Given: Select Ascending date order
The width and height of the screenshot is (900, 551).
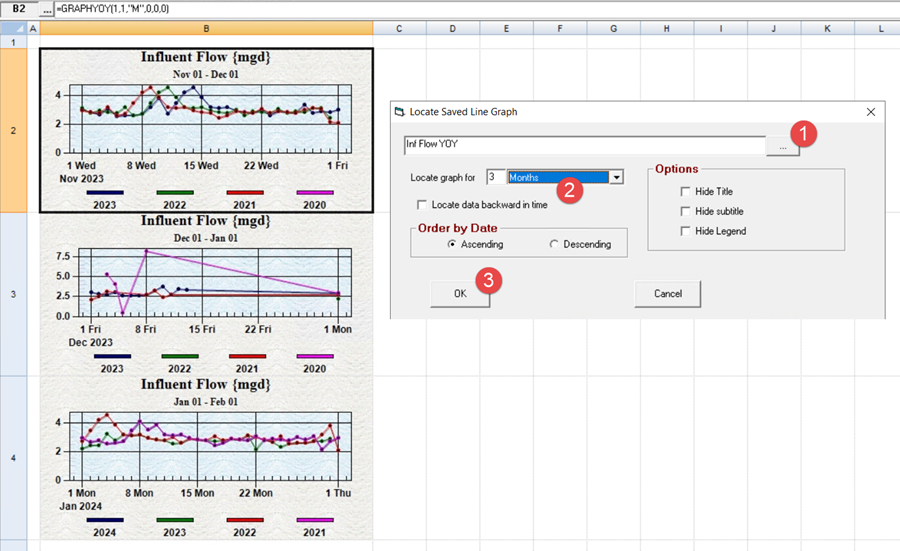Looking at the screenshot, I should click(x=453, y=244).
